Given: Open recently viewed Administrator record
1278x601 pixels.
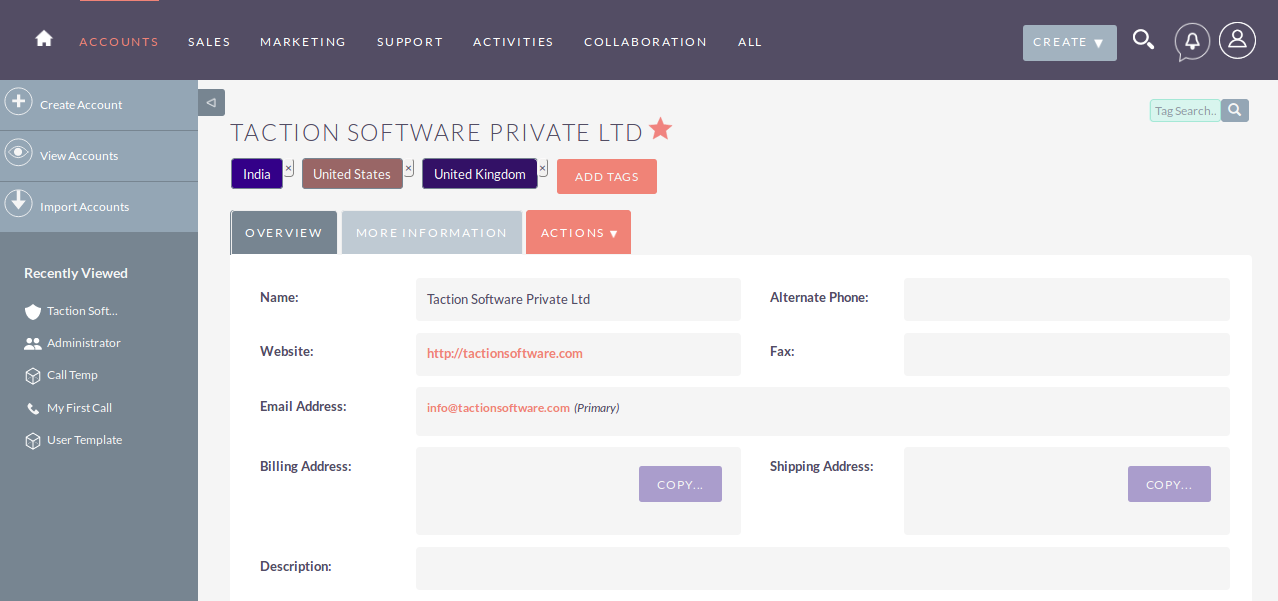Looking at the screenshot, I should [x=84, y=343].
